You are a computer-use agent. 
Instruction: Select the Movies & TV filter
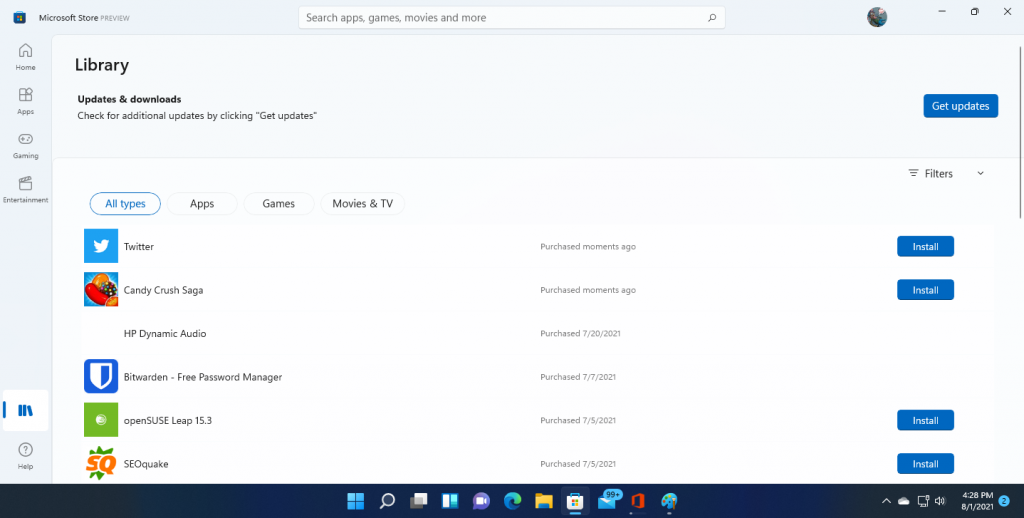click(362, 203)
